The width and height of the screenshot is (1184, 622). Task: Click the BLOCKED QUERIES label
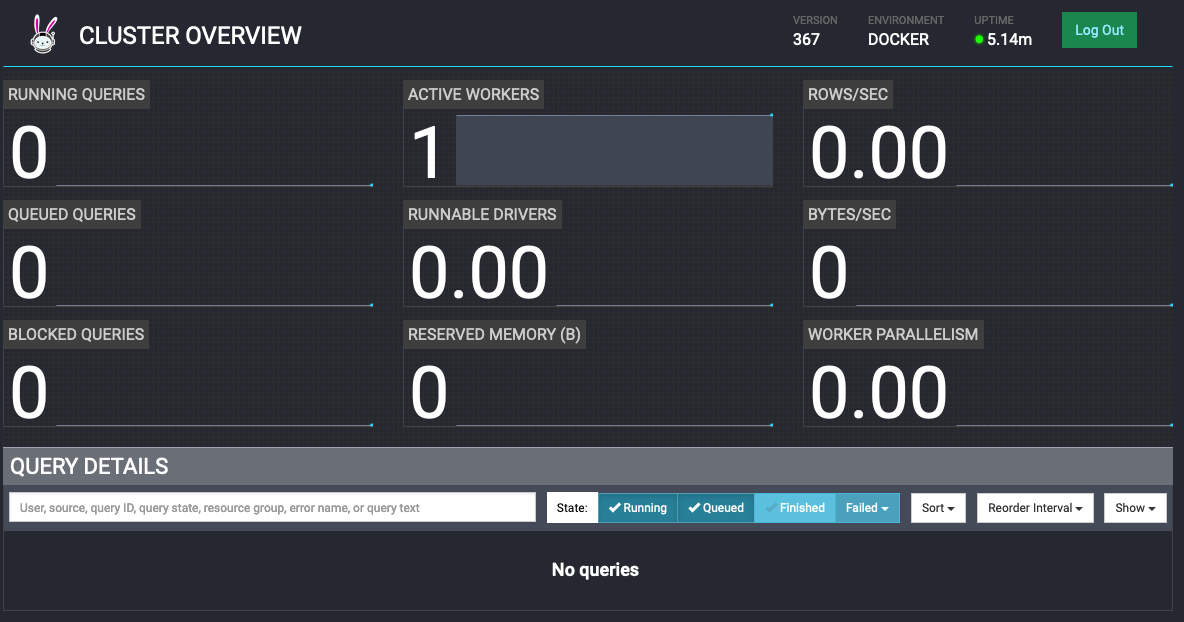pyautogui.click(x=76, y=334)
